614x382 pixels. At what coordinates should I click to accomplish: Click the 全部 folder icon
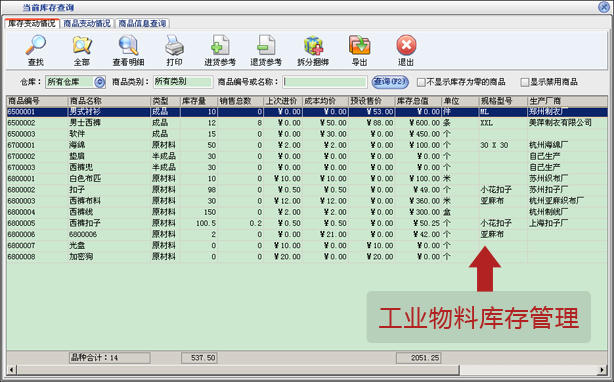(82, 45)
